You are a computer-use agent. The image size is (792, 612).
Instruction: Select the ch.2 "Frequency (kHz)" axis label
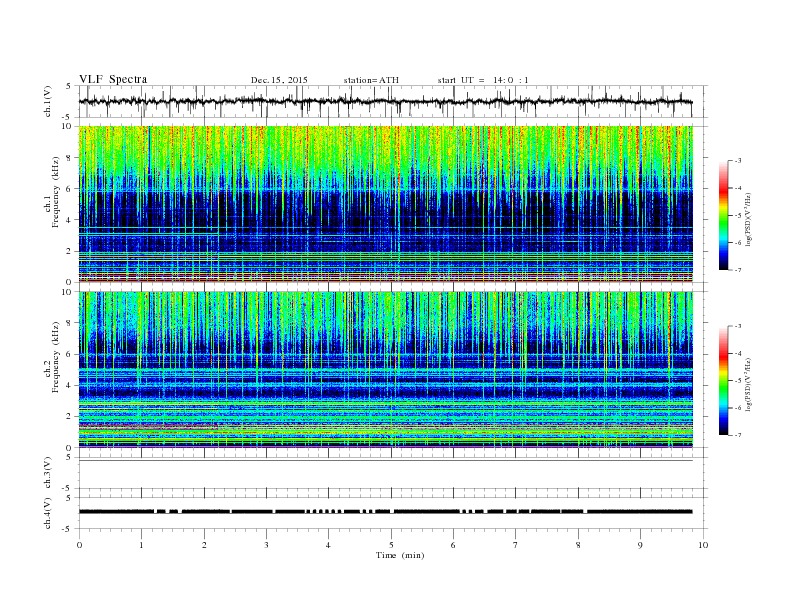tap(56, 357)
